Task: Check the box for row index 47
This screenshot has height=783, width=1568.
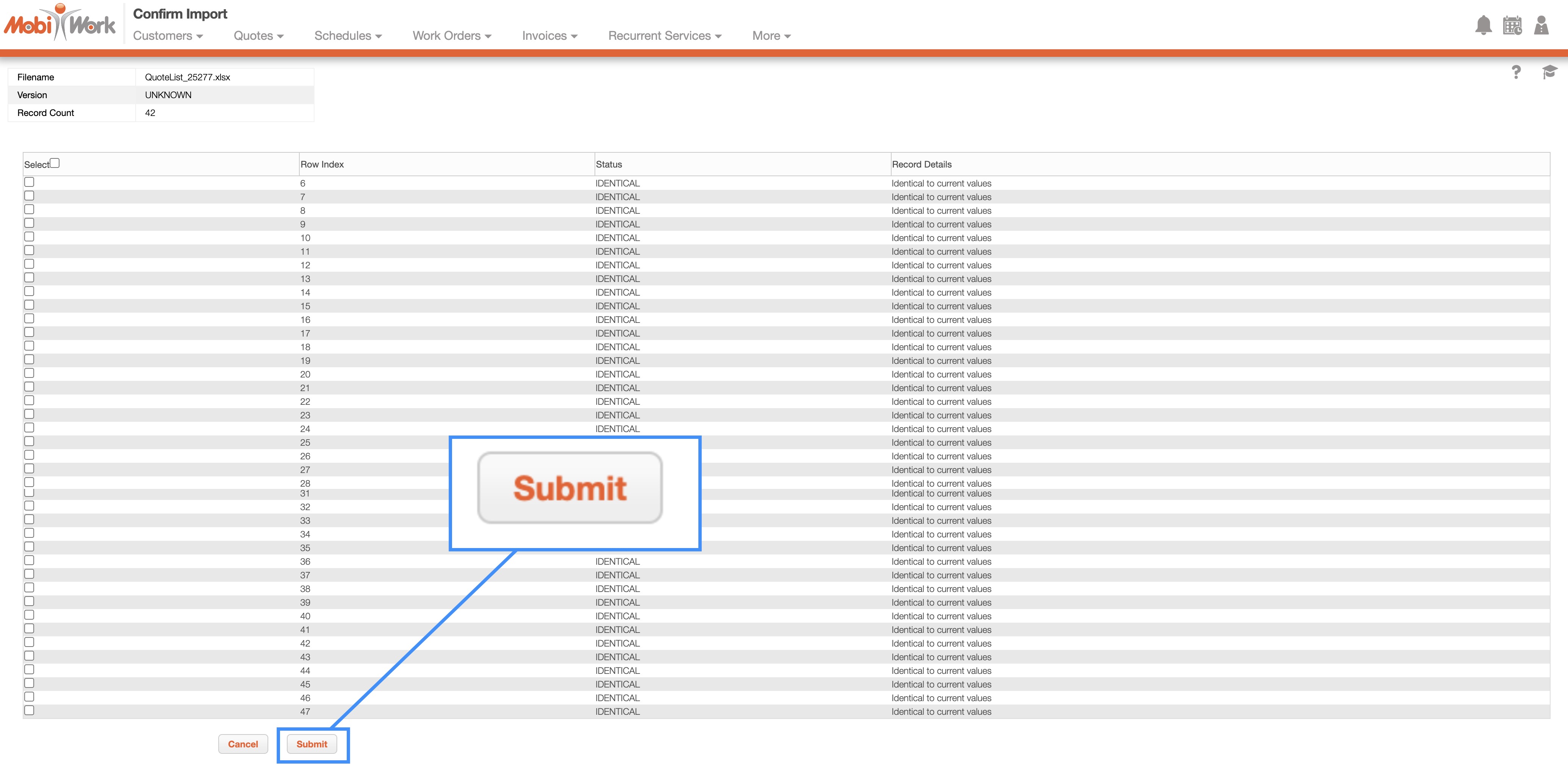Action: coord(29,711)
